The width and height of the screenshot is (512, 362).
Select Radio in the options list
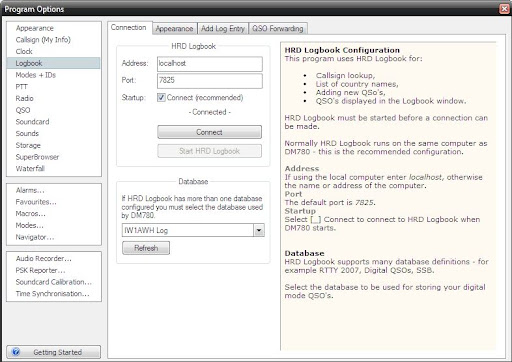[x=24, y=98]
